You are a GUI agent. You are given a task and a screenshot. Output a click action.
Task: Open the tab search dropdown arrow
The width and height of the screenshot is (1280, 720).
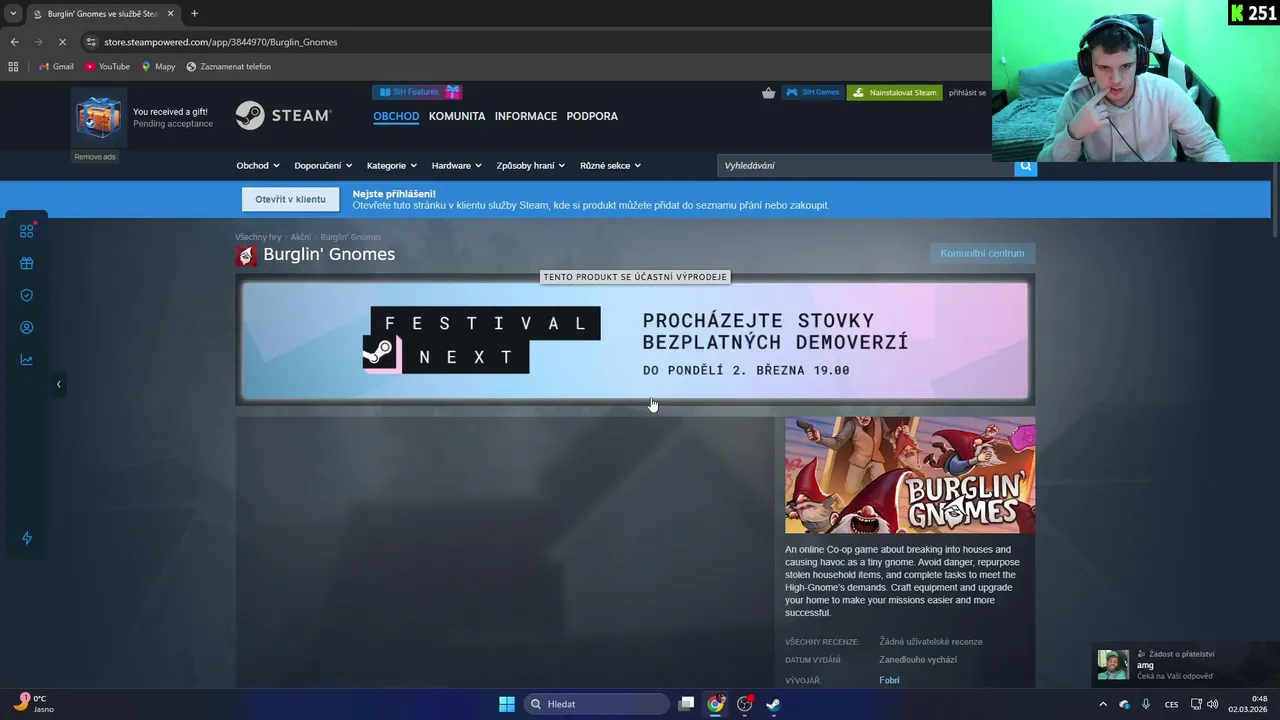tap(13, 14)
